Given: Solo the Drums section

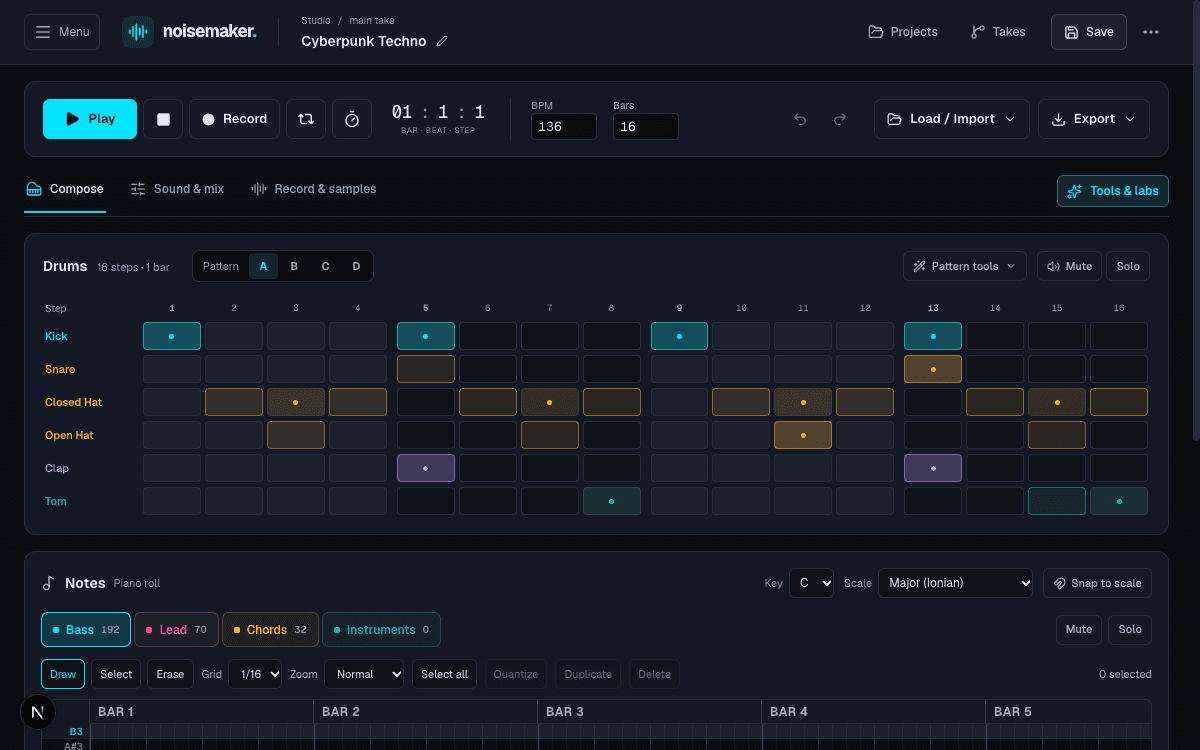Looking at the screenshot, I should 1128,266.
